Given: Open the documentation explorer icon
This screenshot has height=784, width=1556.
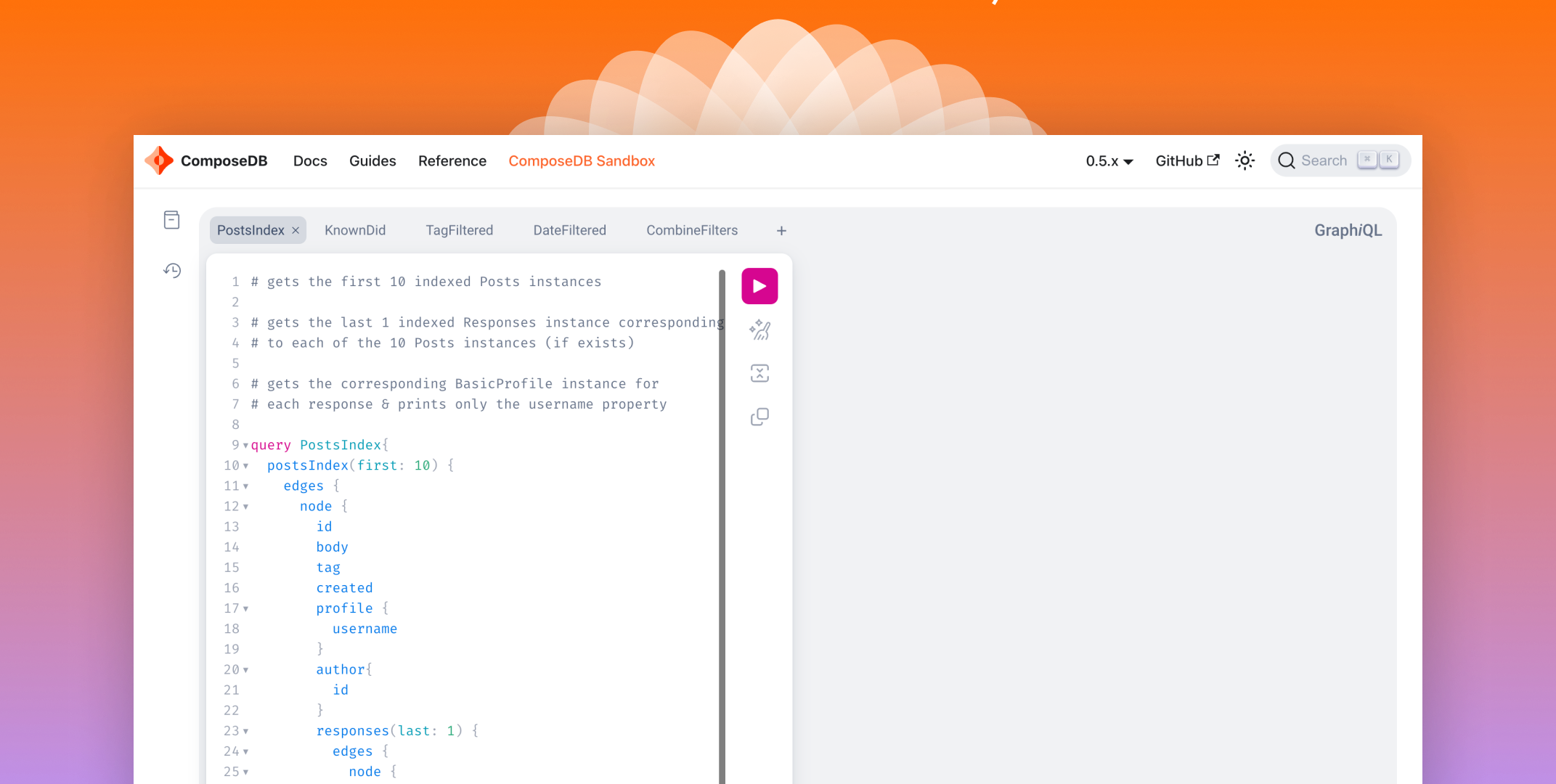Looking at the screenshot, I should (x=171, y=220).
